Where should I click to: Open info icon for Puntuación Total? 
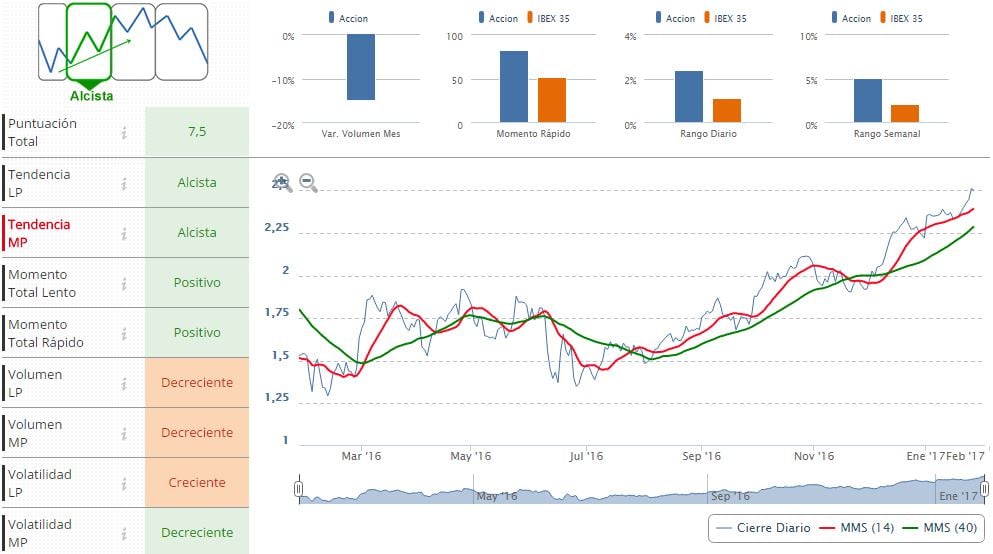[124, 132]
